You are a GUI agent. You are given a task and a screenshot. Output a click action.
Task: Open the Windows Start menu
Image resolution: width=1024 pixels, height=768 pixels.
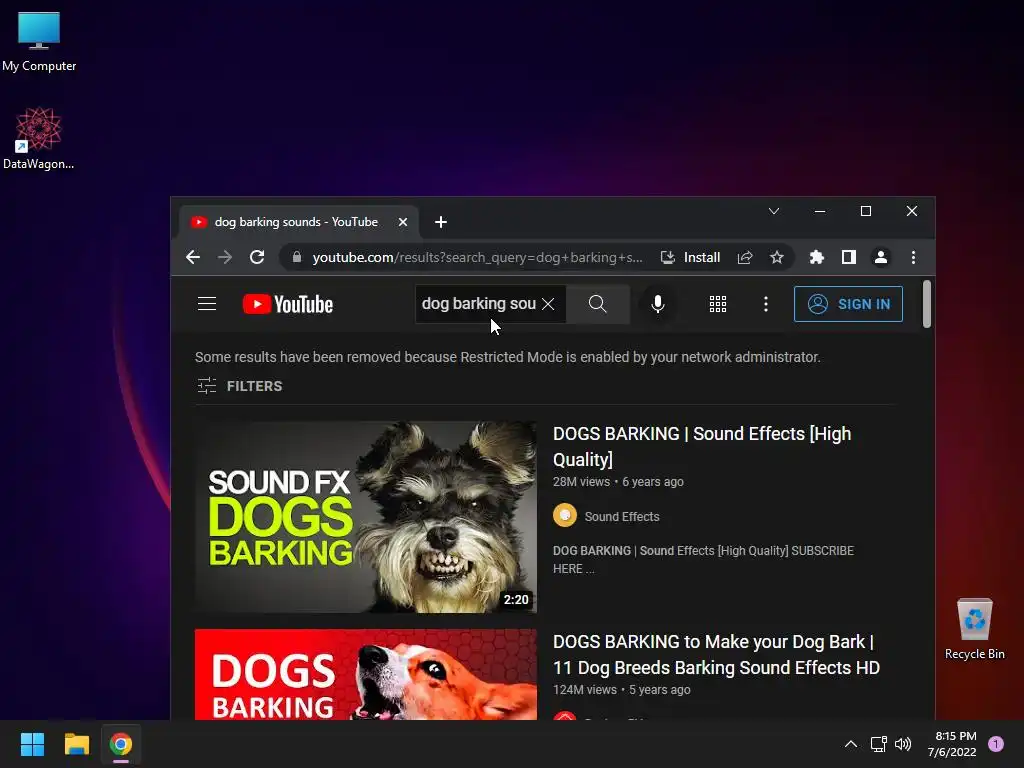(x=32, y=744)
